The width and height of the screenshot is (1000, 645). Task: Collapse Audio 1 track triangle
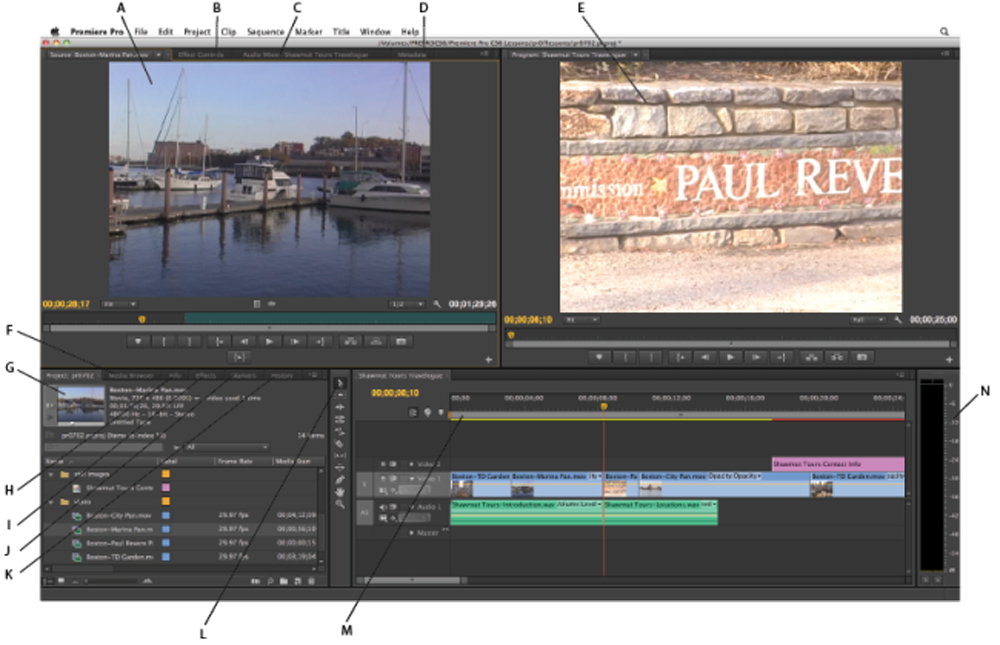coord(411,507)
